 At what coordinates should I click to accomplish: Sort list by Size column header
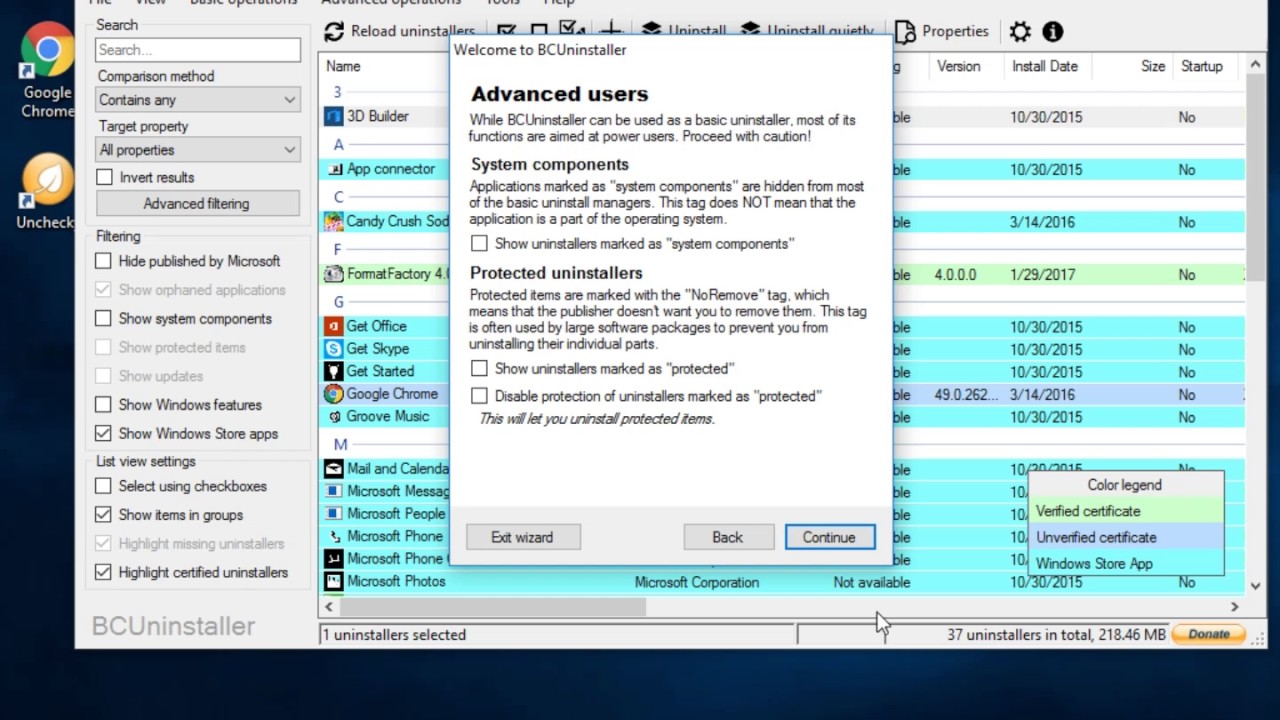[x=1152, y=66]
